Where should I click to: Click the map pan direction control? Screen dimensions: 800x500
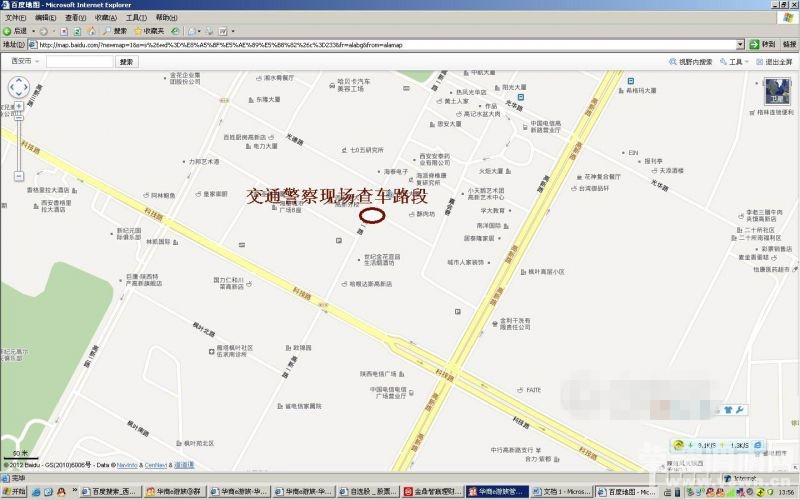[x=19, y=88]
